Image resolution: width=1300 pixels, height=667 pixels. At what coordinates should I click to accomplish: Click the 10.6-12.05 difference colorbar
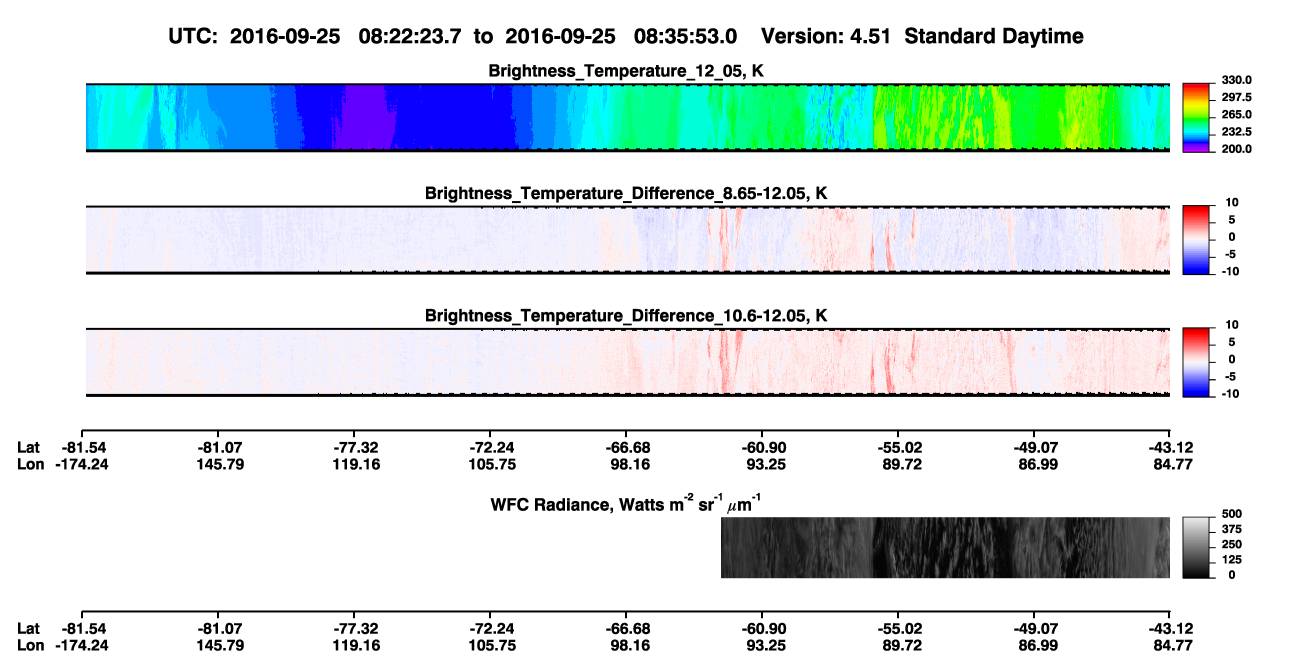click(x=1197, y=363)
